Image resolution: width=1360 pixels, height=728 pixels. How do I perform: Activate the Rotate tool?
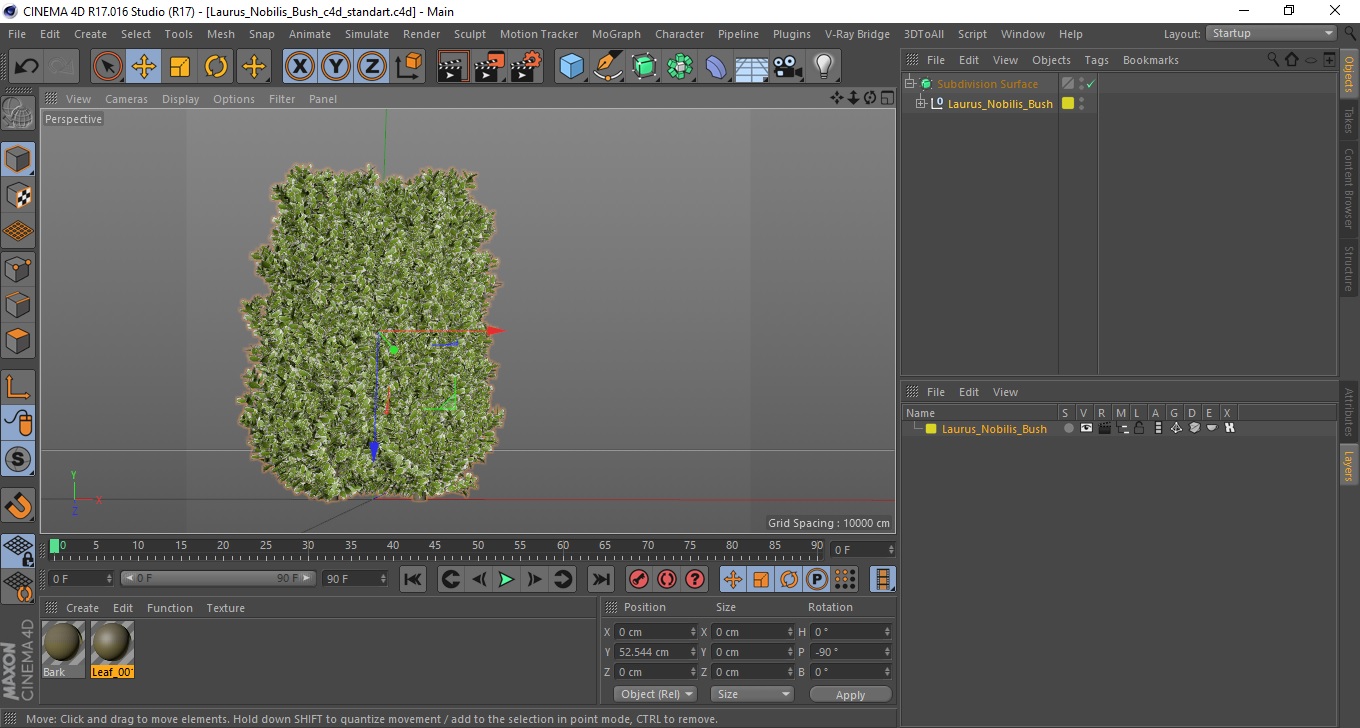[216, 67]
